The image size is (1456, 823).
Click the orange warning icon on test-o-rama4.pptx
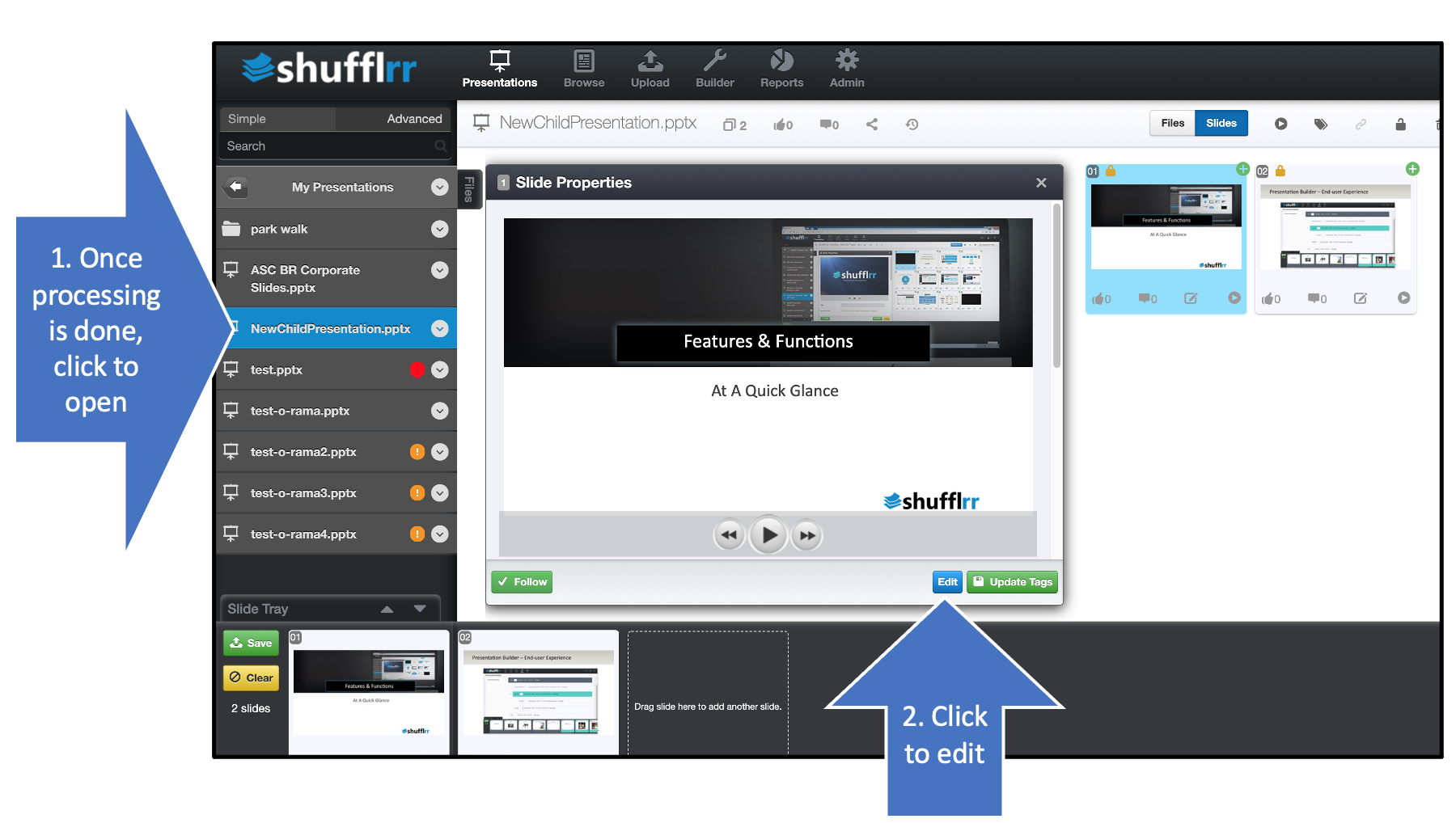[x=417, y=534]
